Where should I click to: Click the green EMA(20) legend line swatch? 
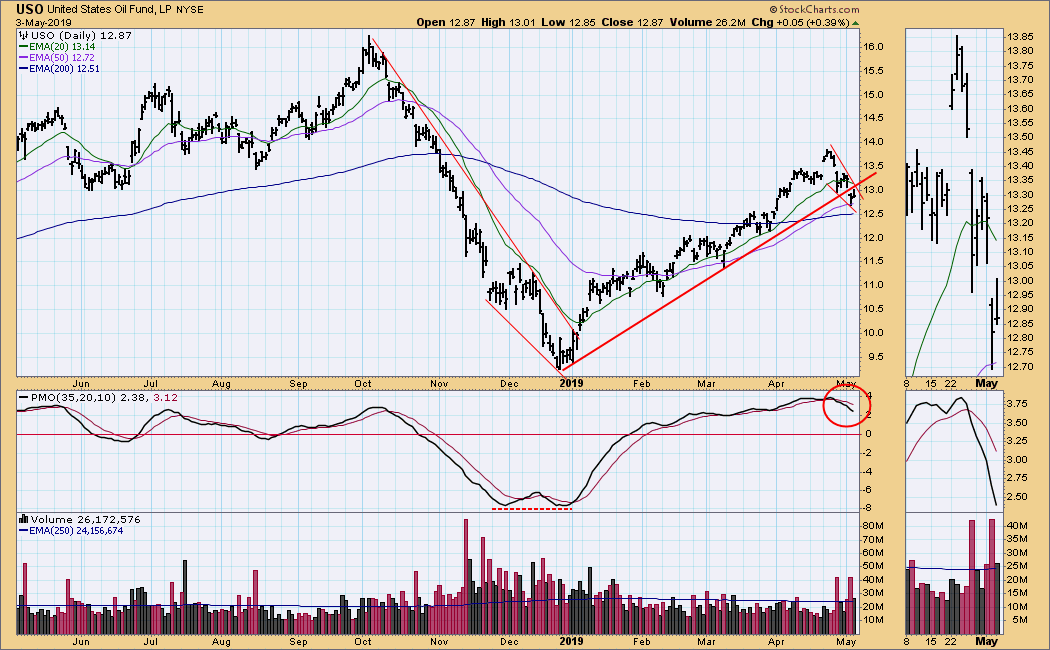click(x=23, y=47)
